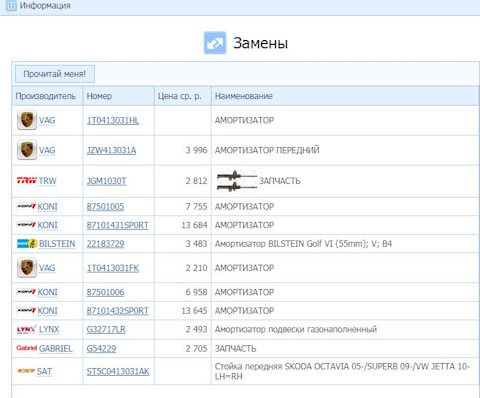
Task: Click the Bilstein logo icon
Action: (27, 244)
